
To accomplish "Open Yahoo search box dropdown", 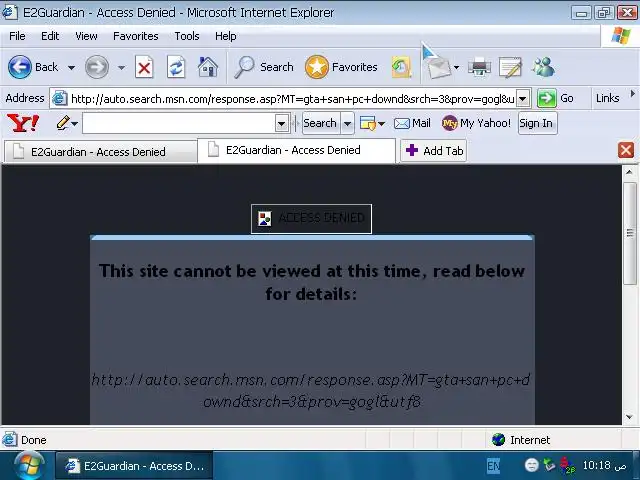I will tap(282, 123).
